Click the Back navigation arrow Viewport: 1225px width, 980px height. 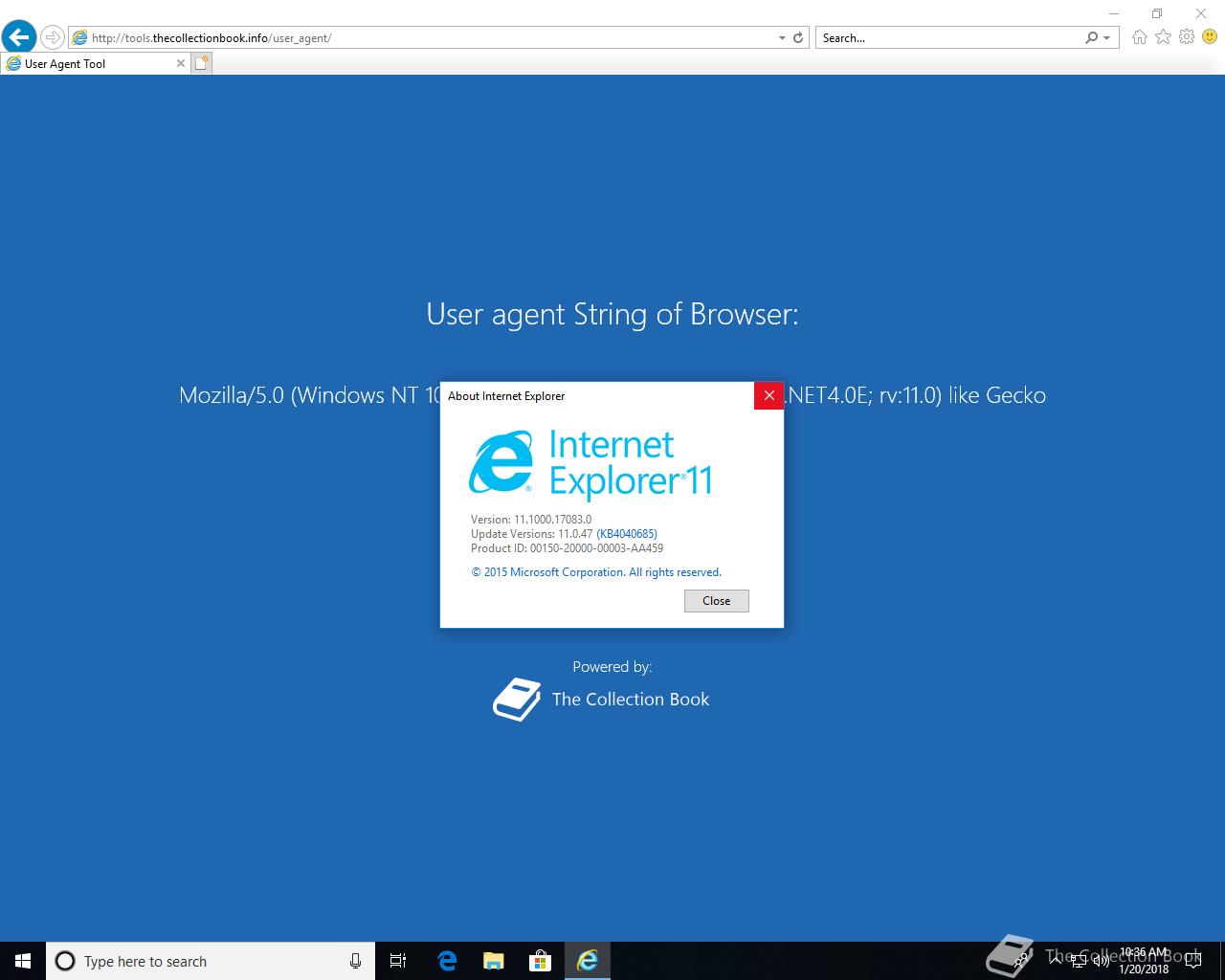(x=19, y=38)
